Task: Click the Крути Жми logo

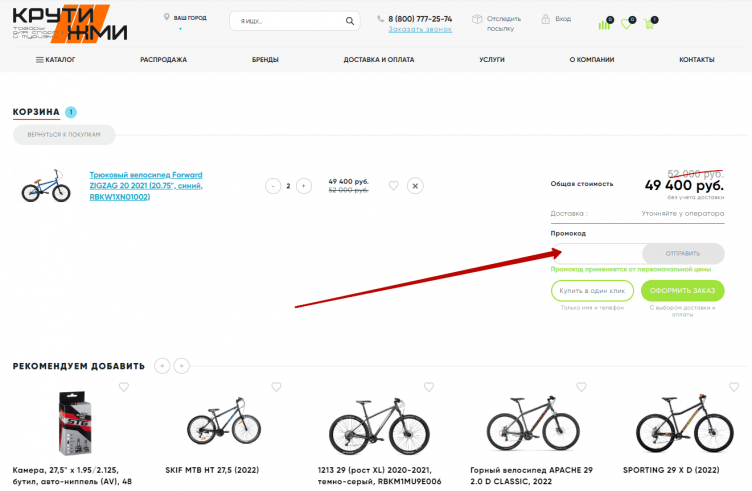Action: [70, 24]
